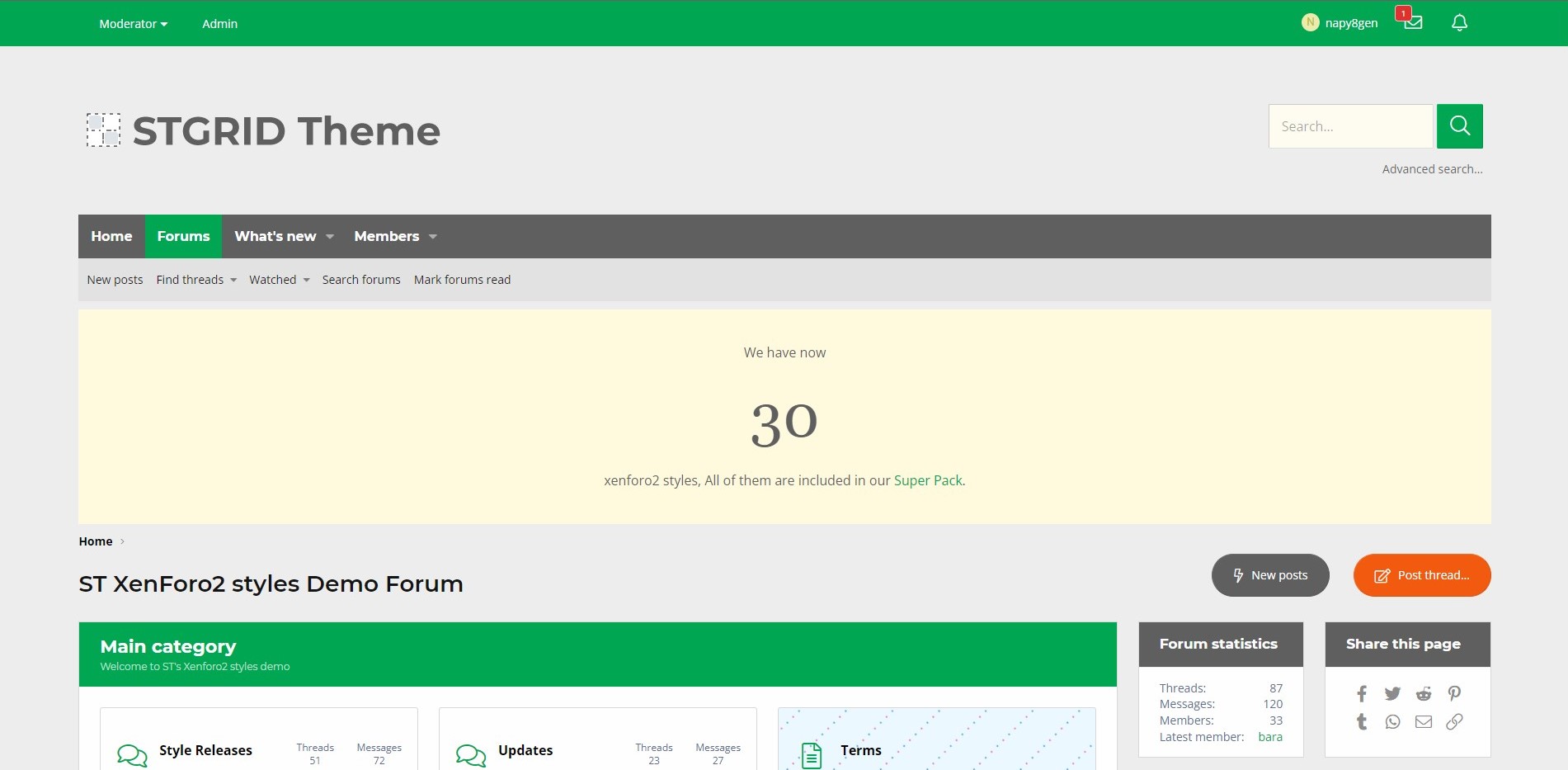Open the Style Releases forum
Viewport: 1568px width, 770px height.
[x=205, y=750]
